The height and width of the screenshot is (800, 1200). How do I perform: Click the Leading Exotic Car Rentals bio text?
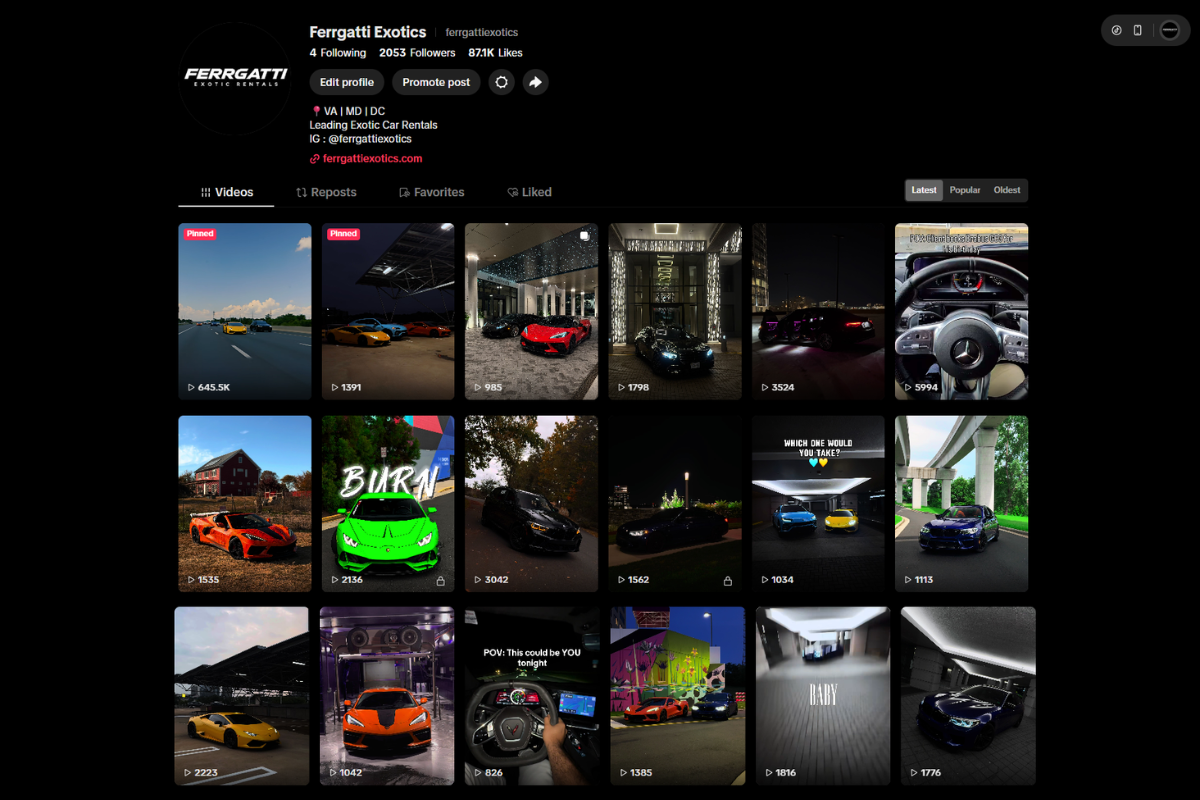point(373,125)
